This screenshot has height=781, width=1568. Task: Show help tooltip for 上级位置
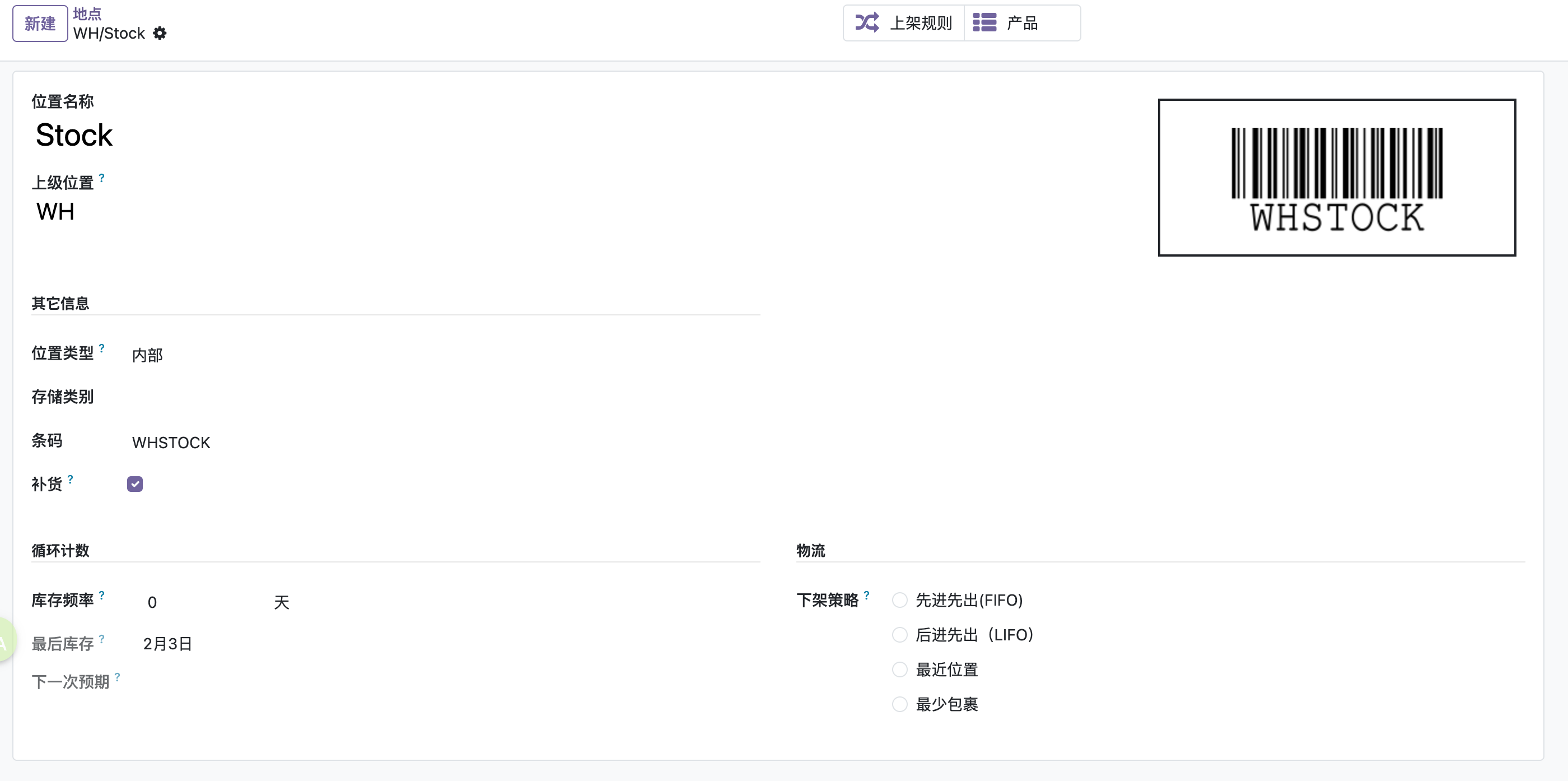(102, 178)
